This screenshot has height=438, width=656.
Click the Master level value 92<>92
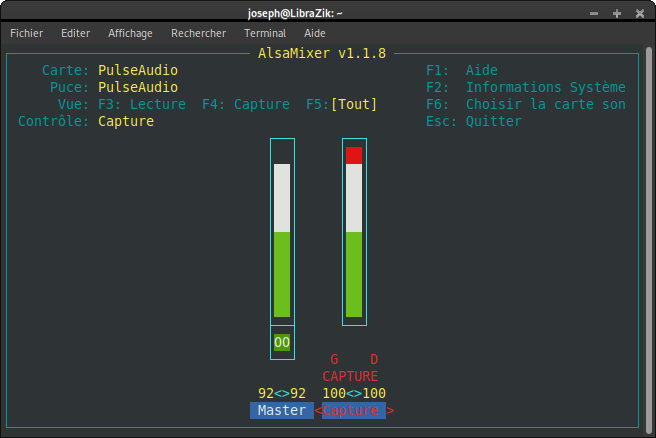[x=282, y=393]
